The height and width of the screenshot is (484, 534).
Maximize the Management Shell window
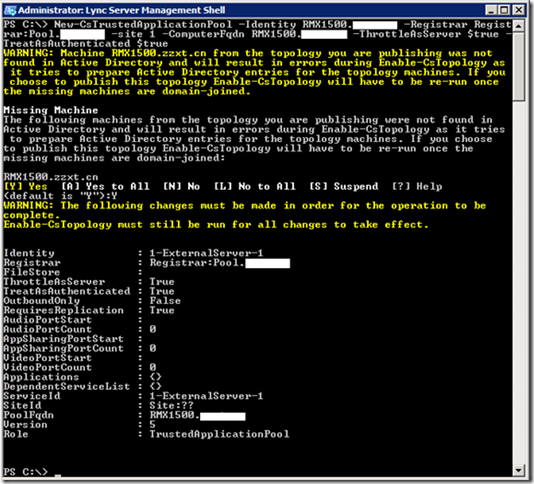click(504, 10)
